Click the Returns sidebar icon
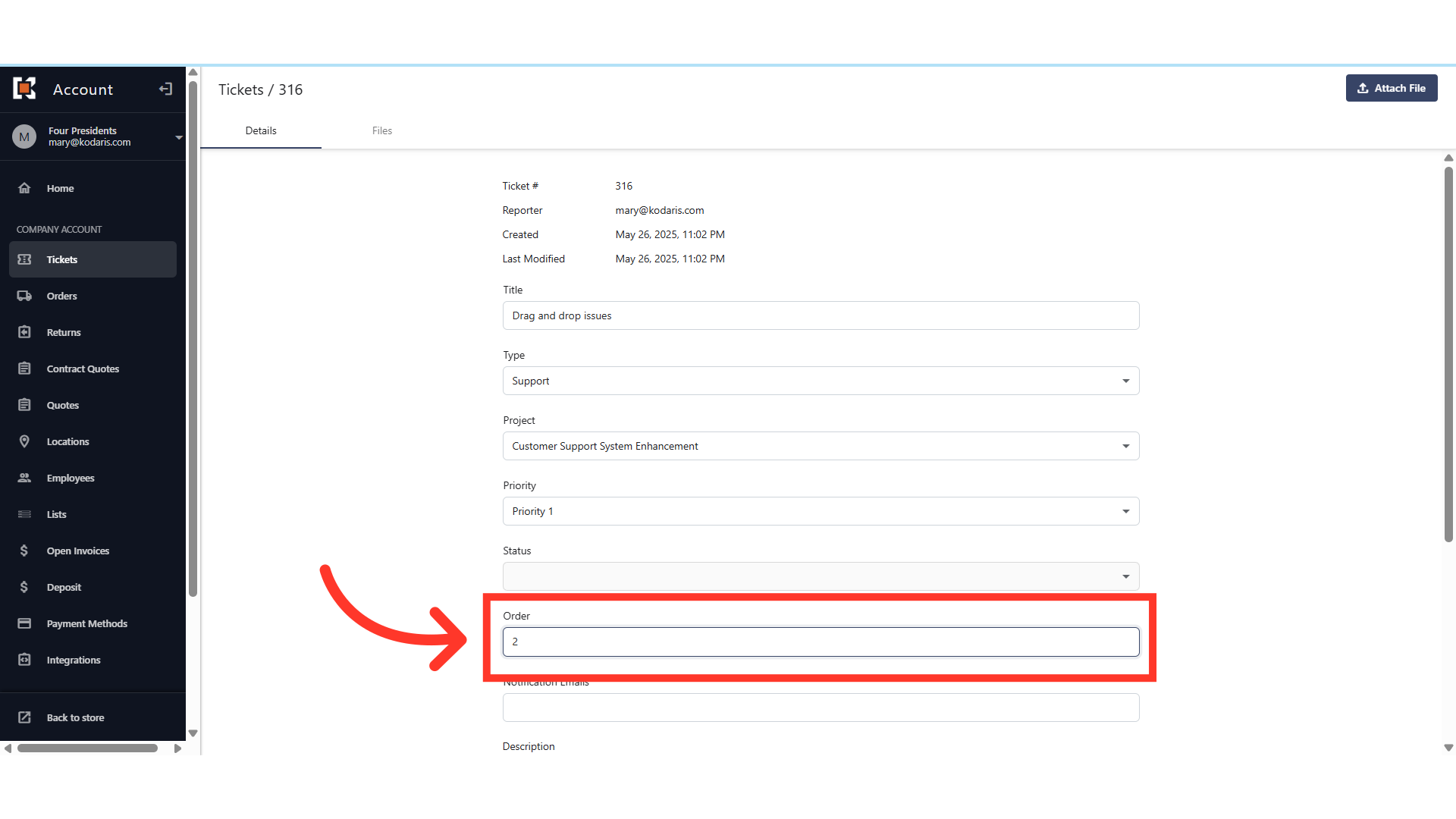 pos(24,332)
